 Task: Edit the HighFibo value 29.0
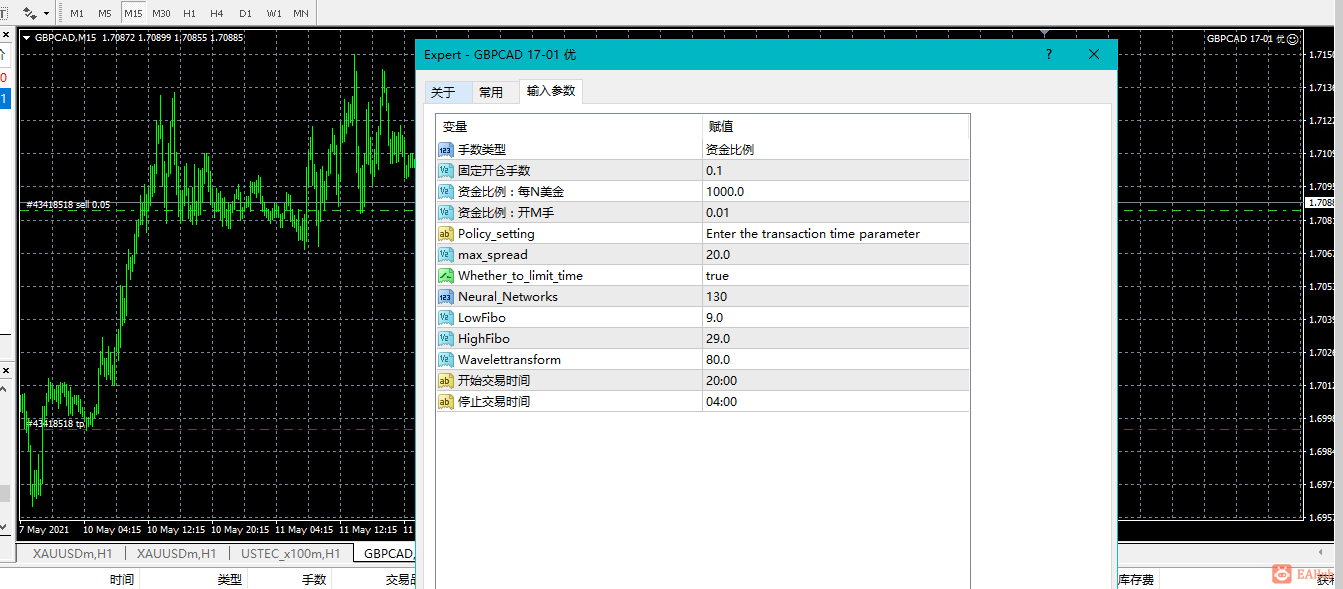point(836,339)
